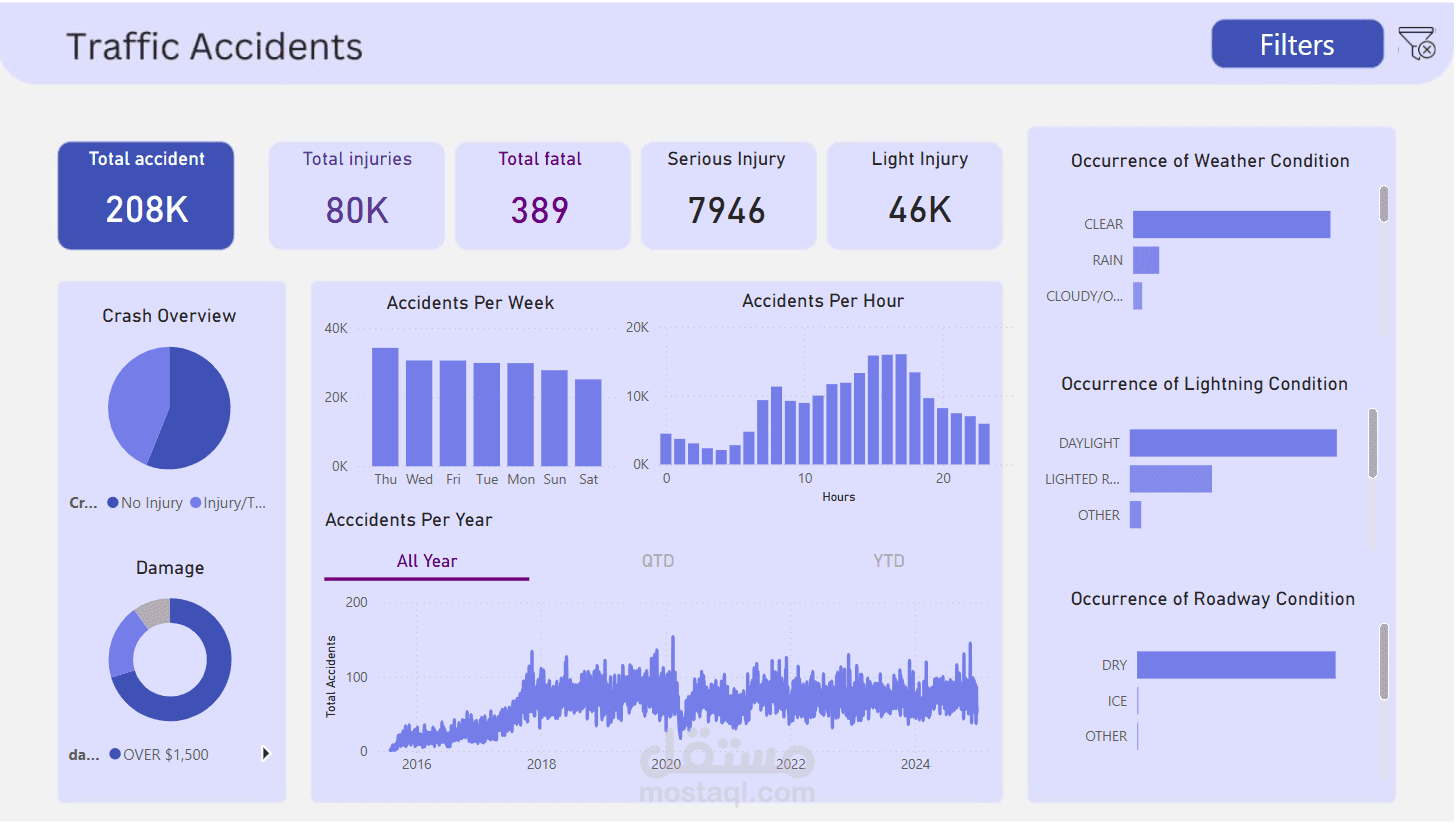Switch to the YTD tab
Screen dimensions: 1456x824
(888, 561)
